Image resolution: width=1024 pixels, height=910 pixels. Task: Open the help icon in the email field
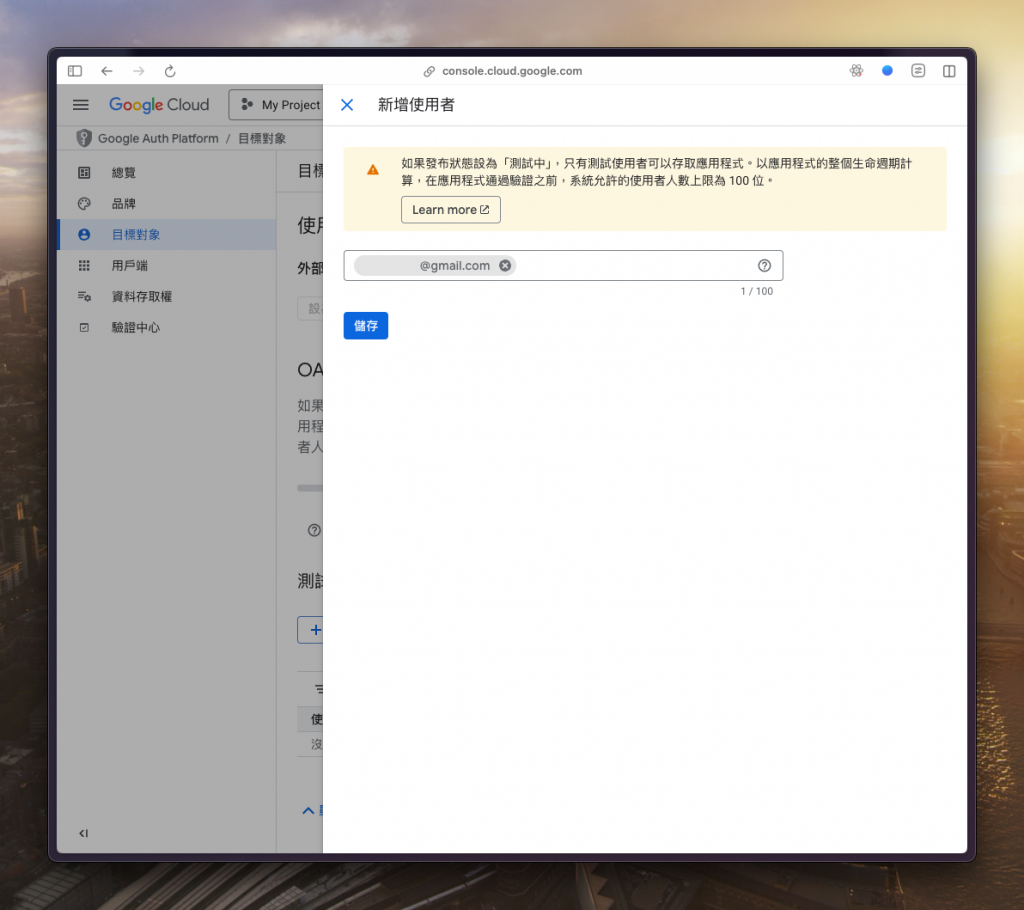pos(764,265)
